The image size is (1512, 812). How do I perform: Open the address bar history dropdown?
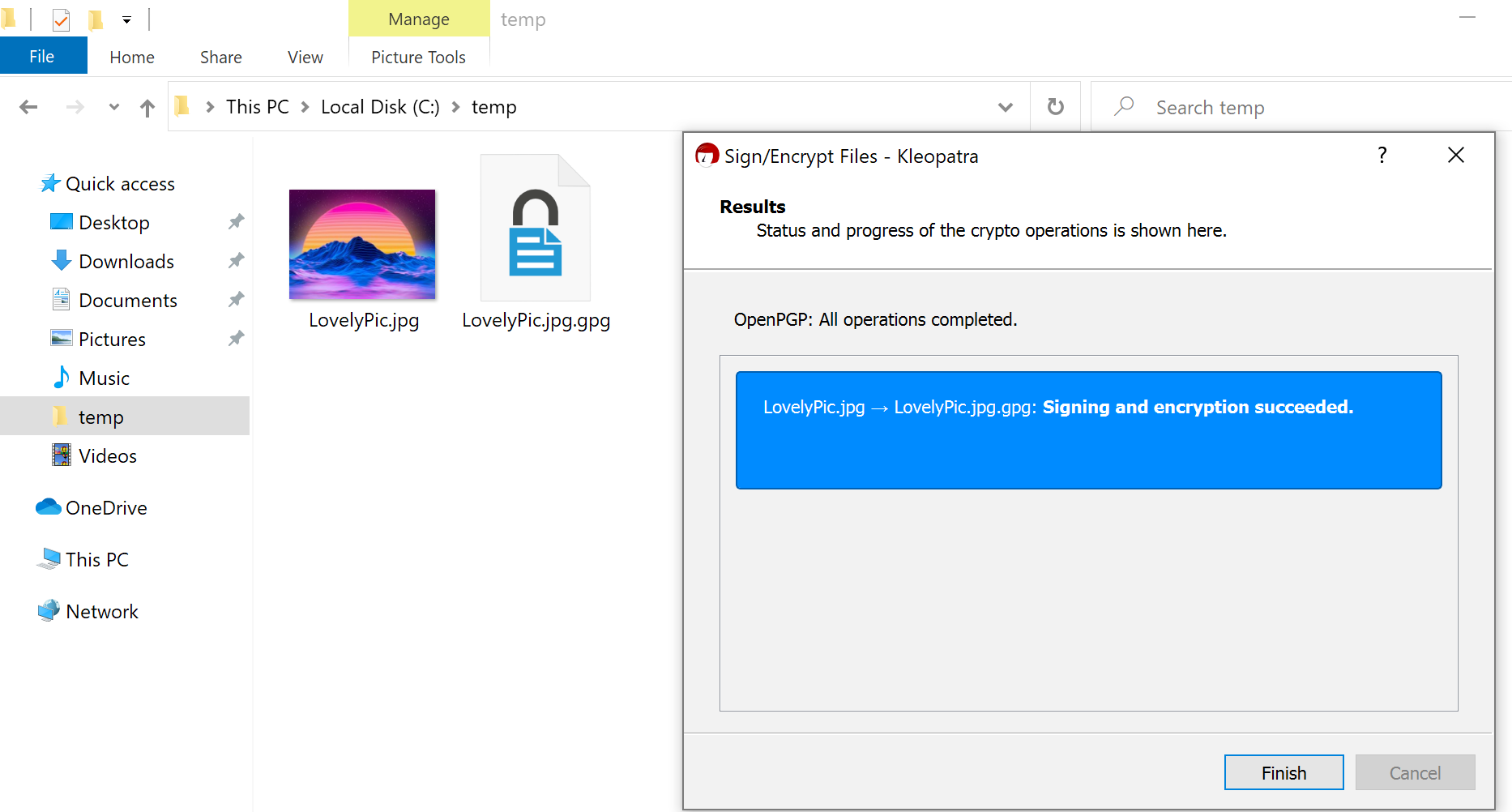coord(1006,107)
